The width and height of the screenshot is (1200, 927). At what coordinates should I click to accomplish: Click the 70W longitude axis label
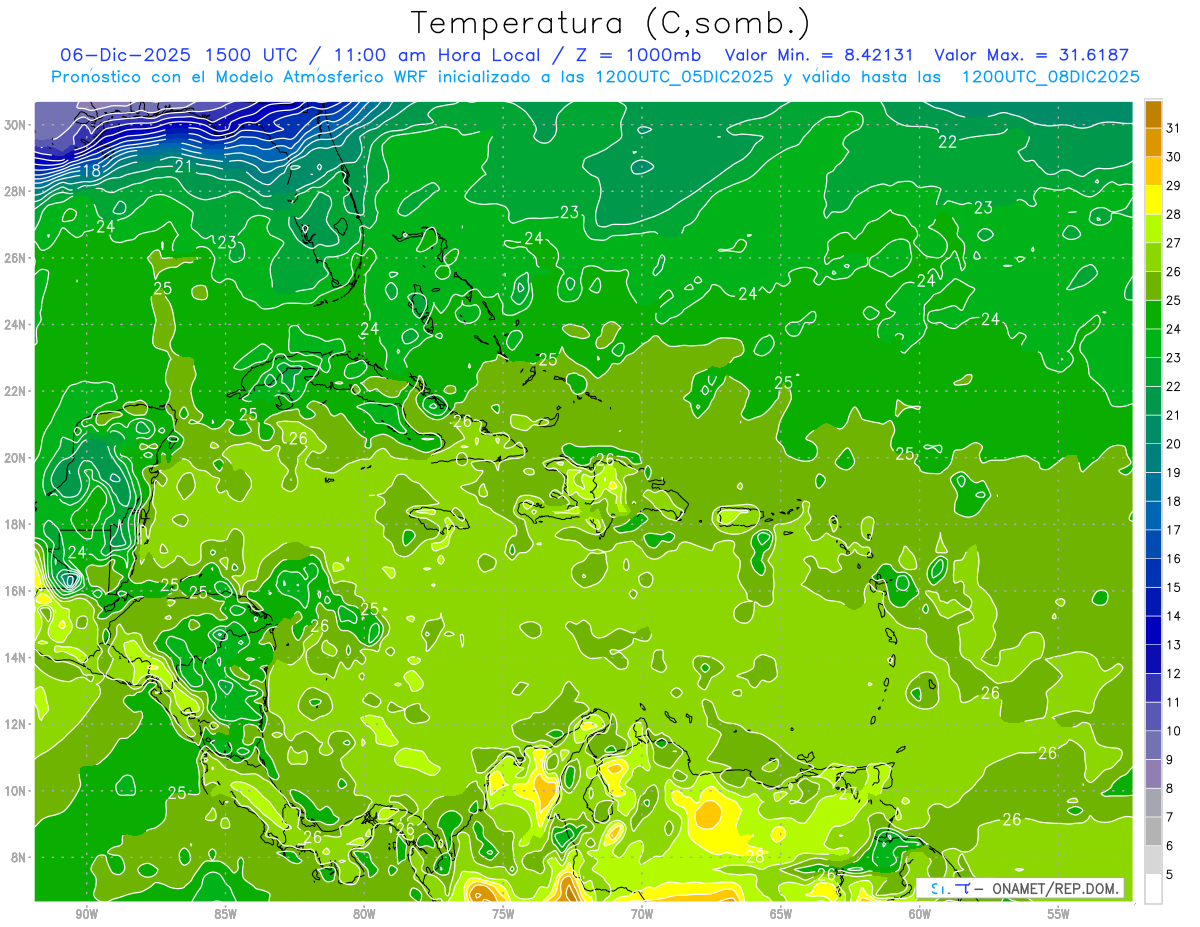[642, 914]
